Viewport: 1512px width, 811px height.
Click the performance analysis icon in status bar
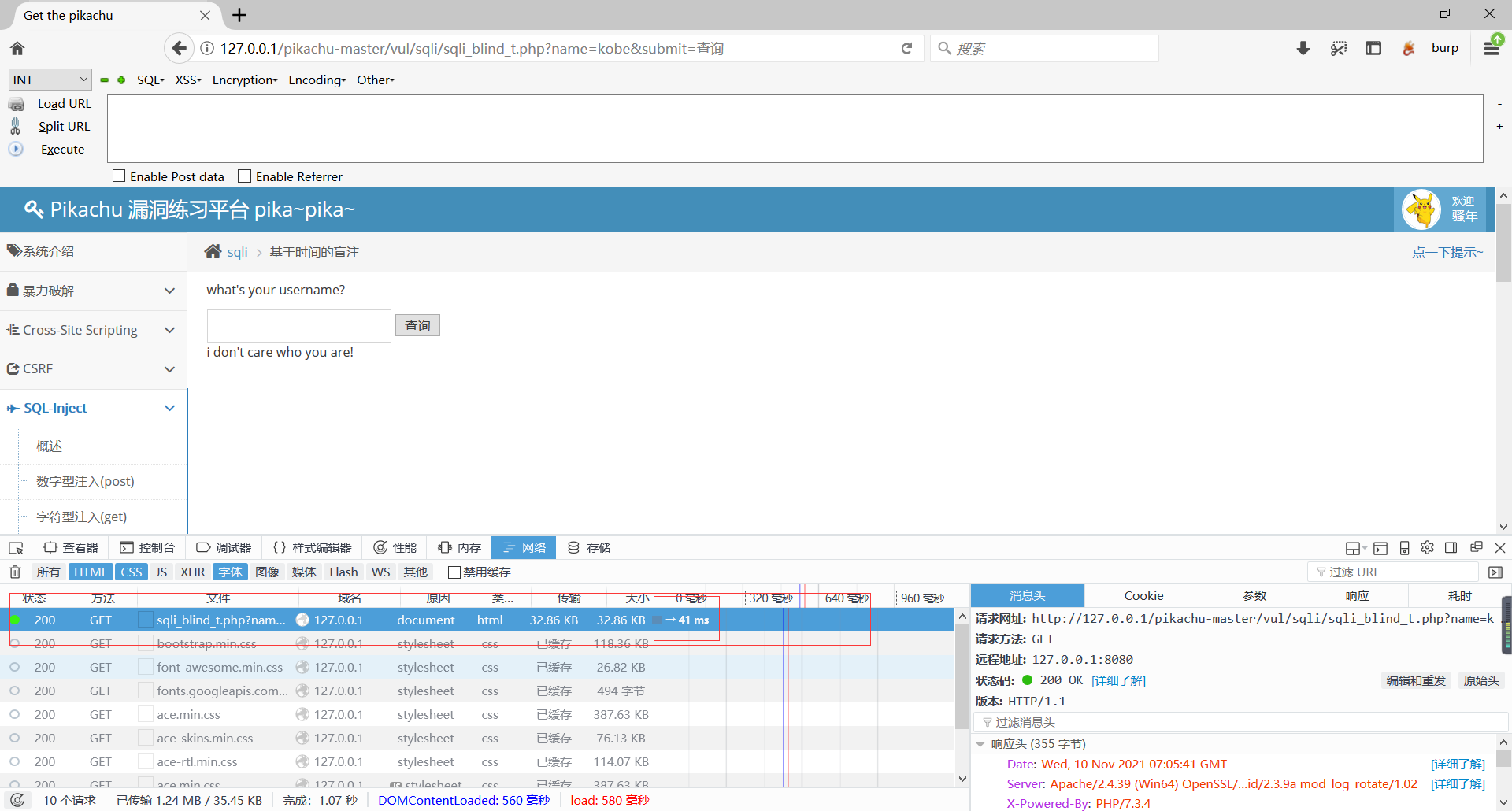pos(17,800)
